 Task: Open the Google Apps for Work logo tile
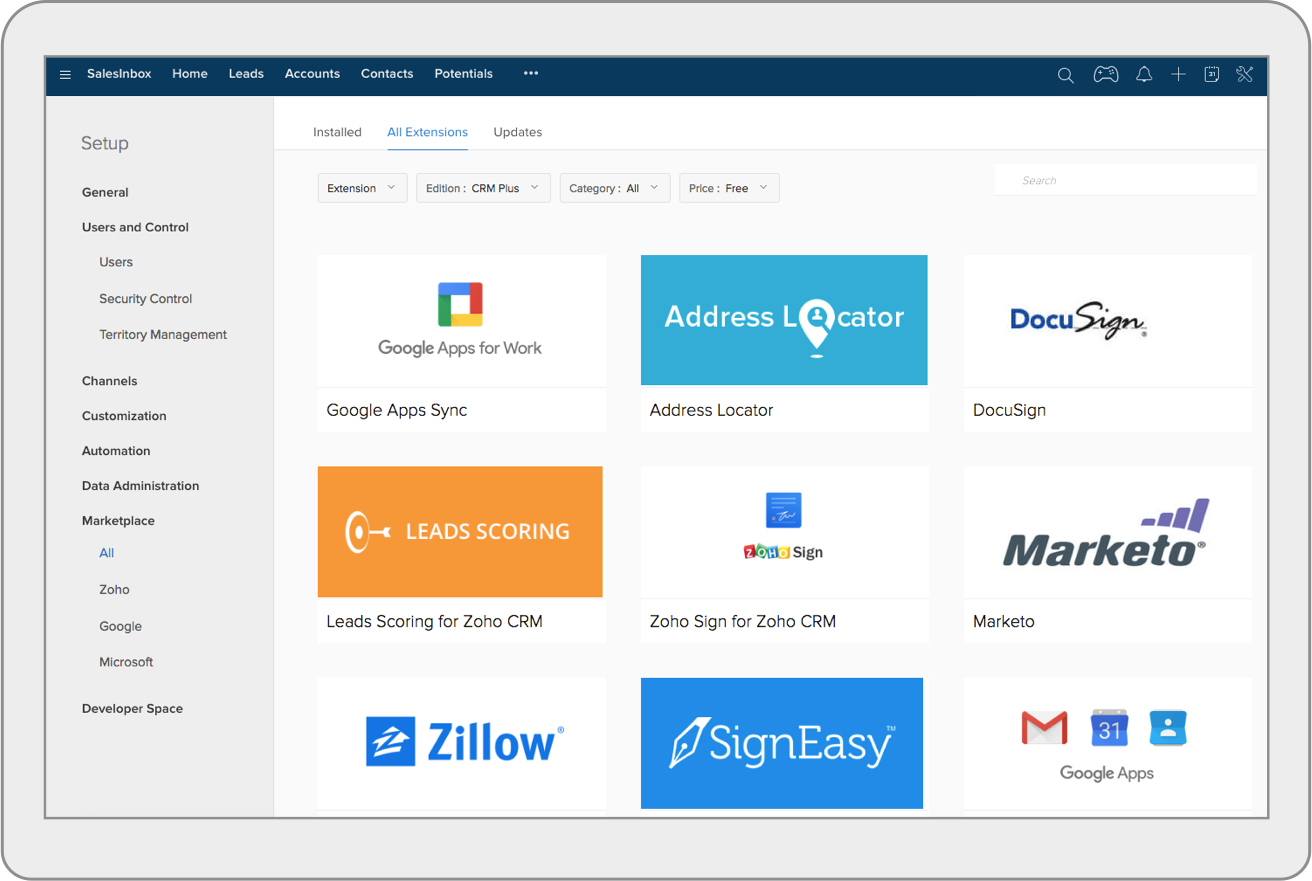(461, 320)
